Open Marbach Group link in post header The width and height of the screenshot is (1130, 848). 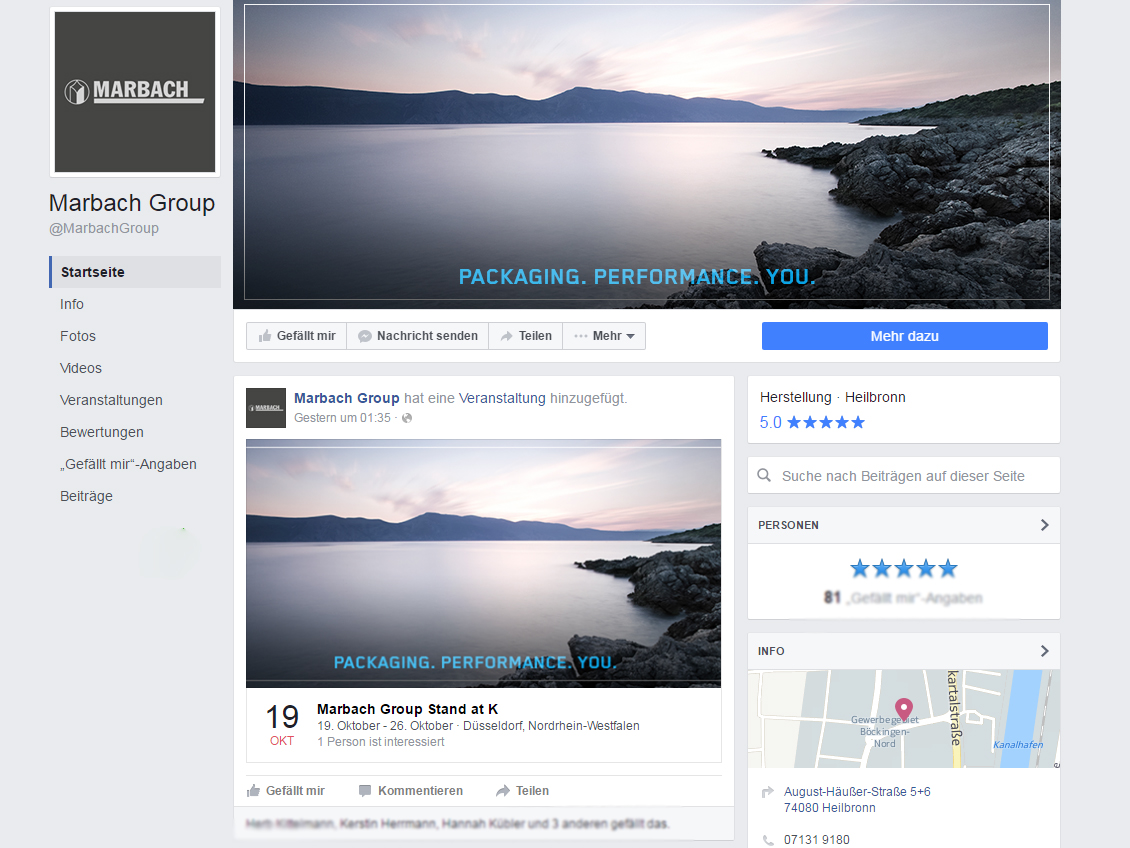click(x=347, y=398)
